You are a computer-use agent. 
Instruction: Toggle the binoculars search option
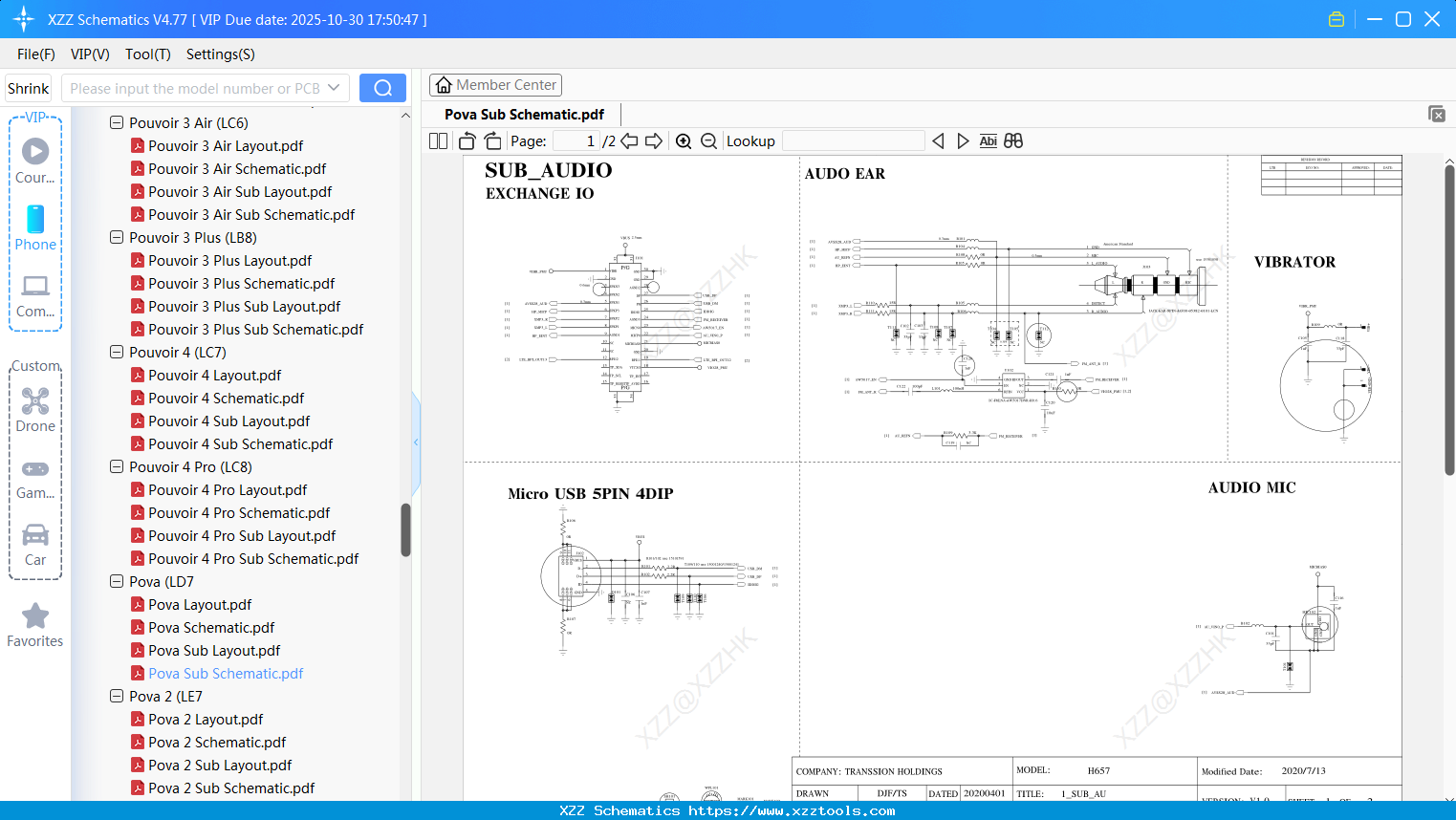point(1012,140)
